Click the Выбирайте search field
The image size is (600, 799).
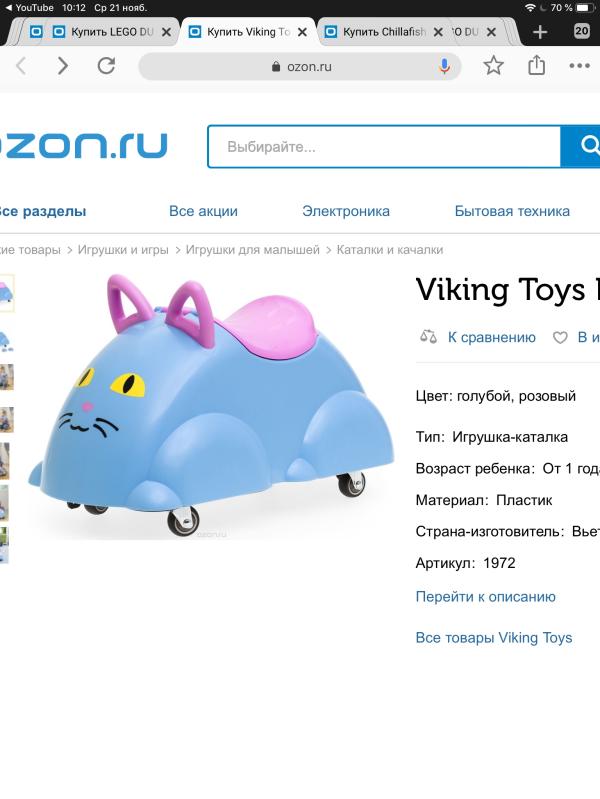(x=384, y=147)
